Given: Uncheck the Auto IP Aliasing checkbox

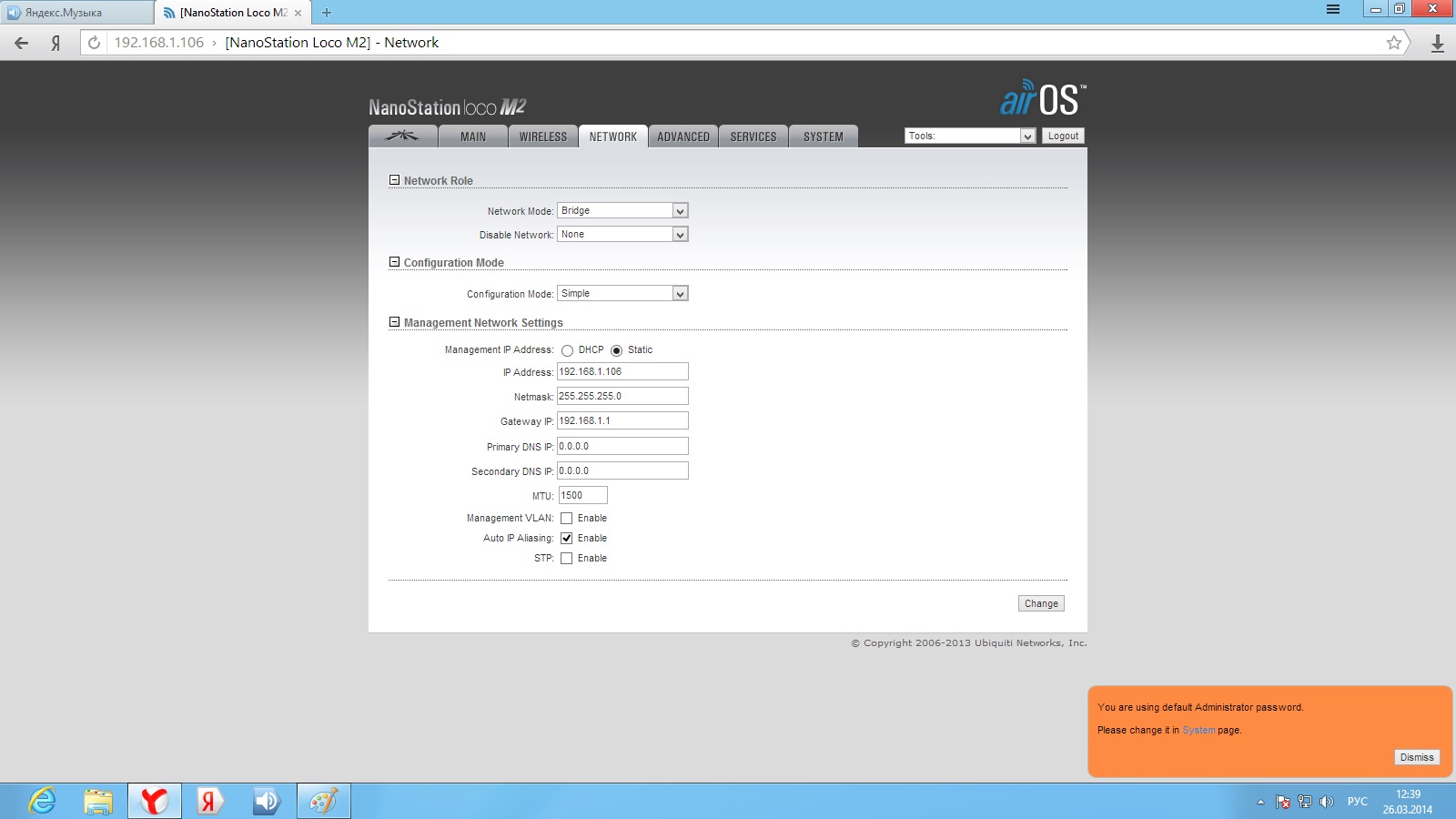Looking at the screenshot, I should [x=566, y=538].
